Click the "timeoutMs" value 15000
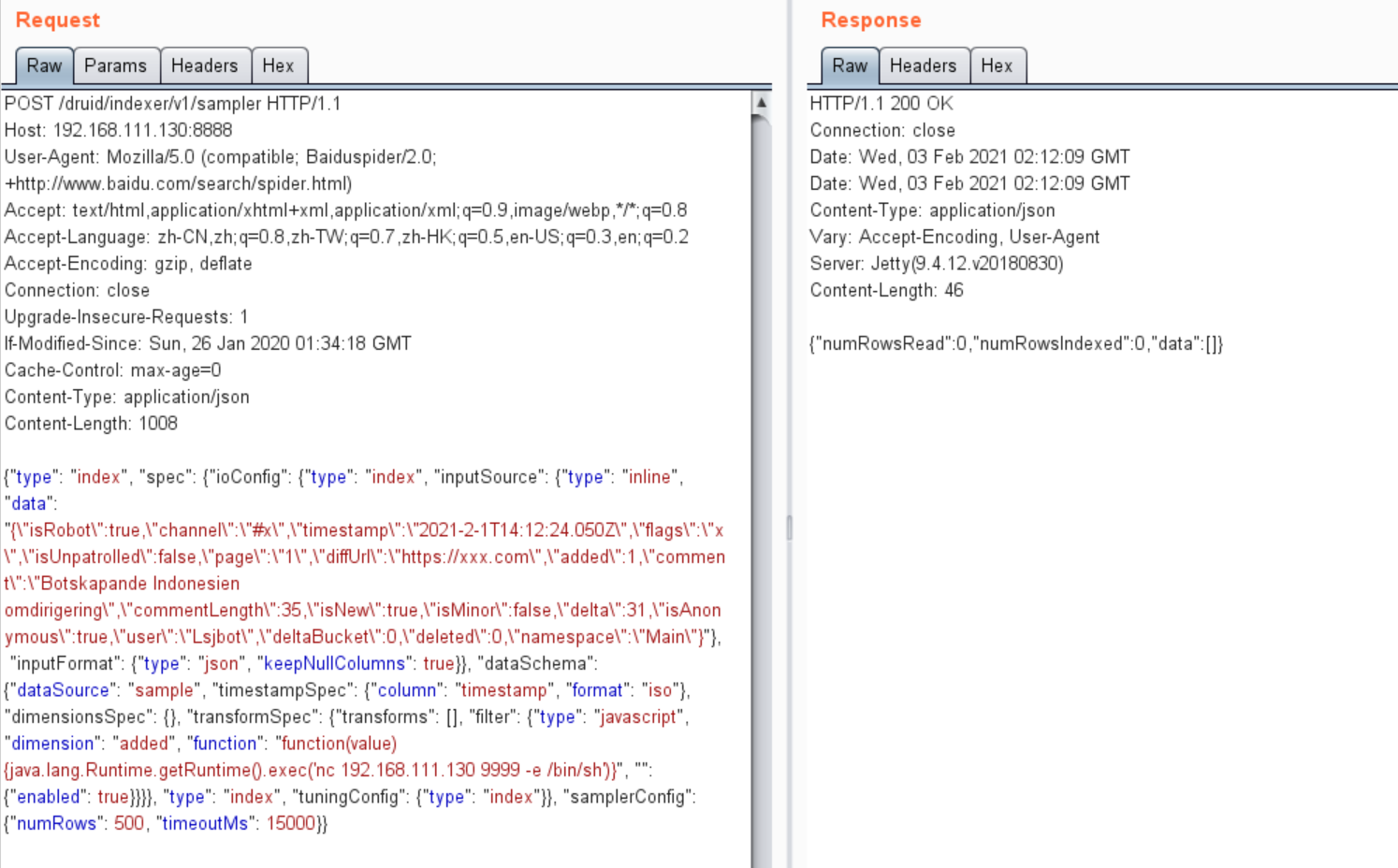The height and width of the screenshot is (868, 1398). click(x=291, y=823)
